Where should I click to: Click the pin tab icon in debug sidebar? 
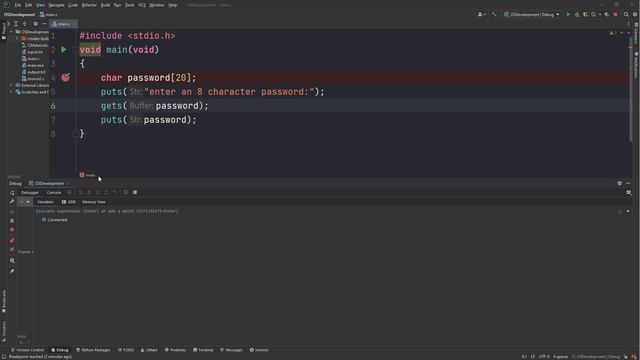pos(12,271)
